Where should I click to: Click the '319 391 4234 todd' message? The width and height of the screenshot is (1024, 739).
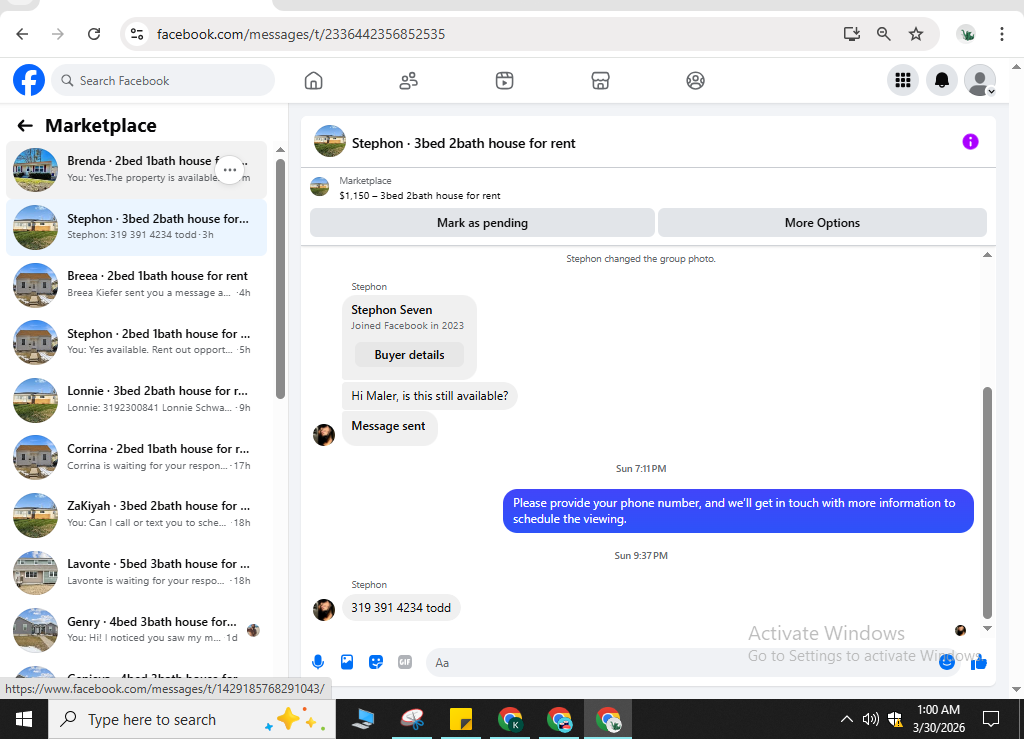[401, 608]
